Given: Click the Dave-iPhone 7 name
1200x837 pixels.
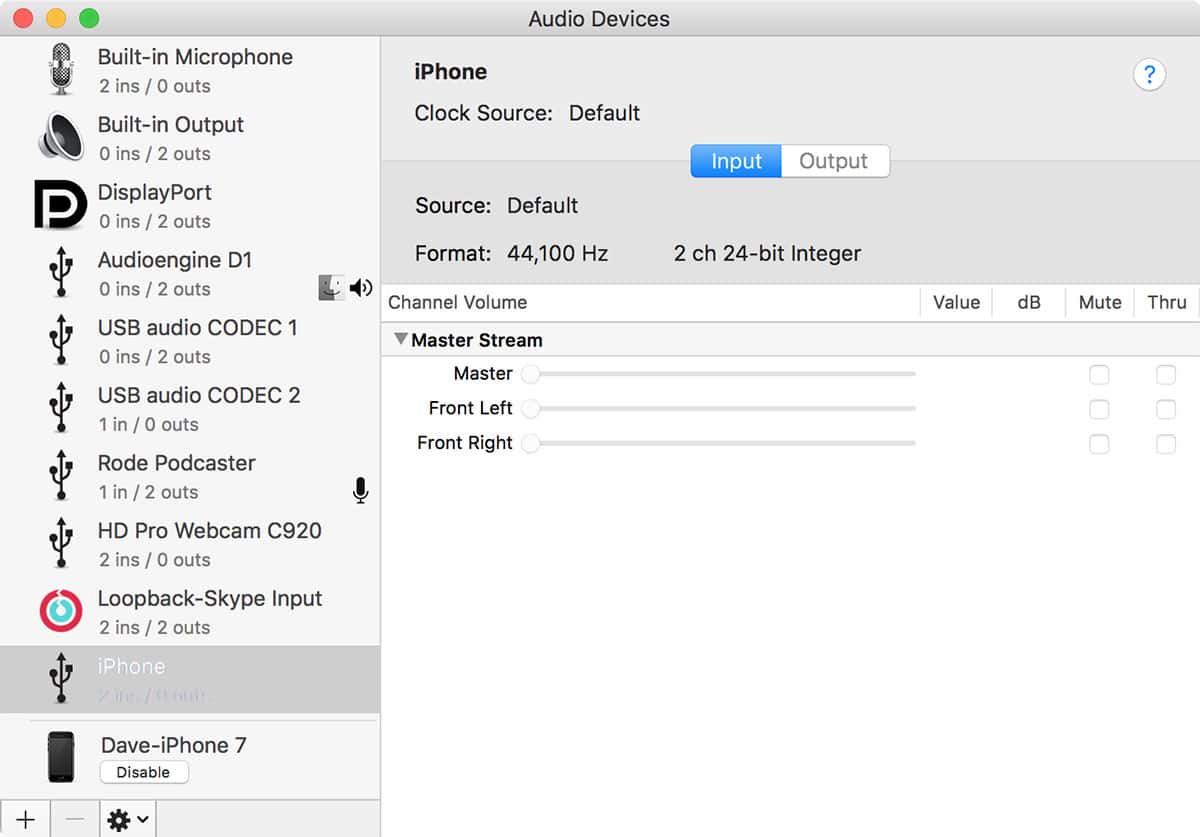Looking at the screenshot, I should click(x=174, y=745).
